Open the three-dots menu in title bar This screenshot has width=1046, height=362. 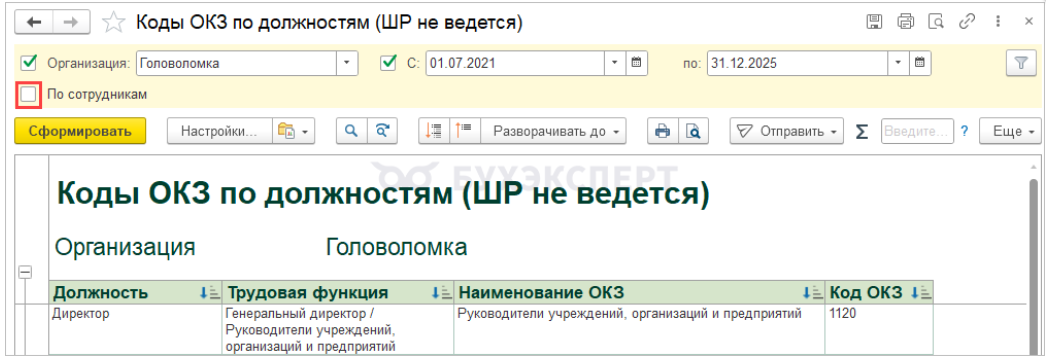pyautogui.click(x=998, y=22)
